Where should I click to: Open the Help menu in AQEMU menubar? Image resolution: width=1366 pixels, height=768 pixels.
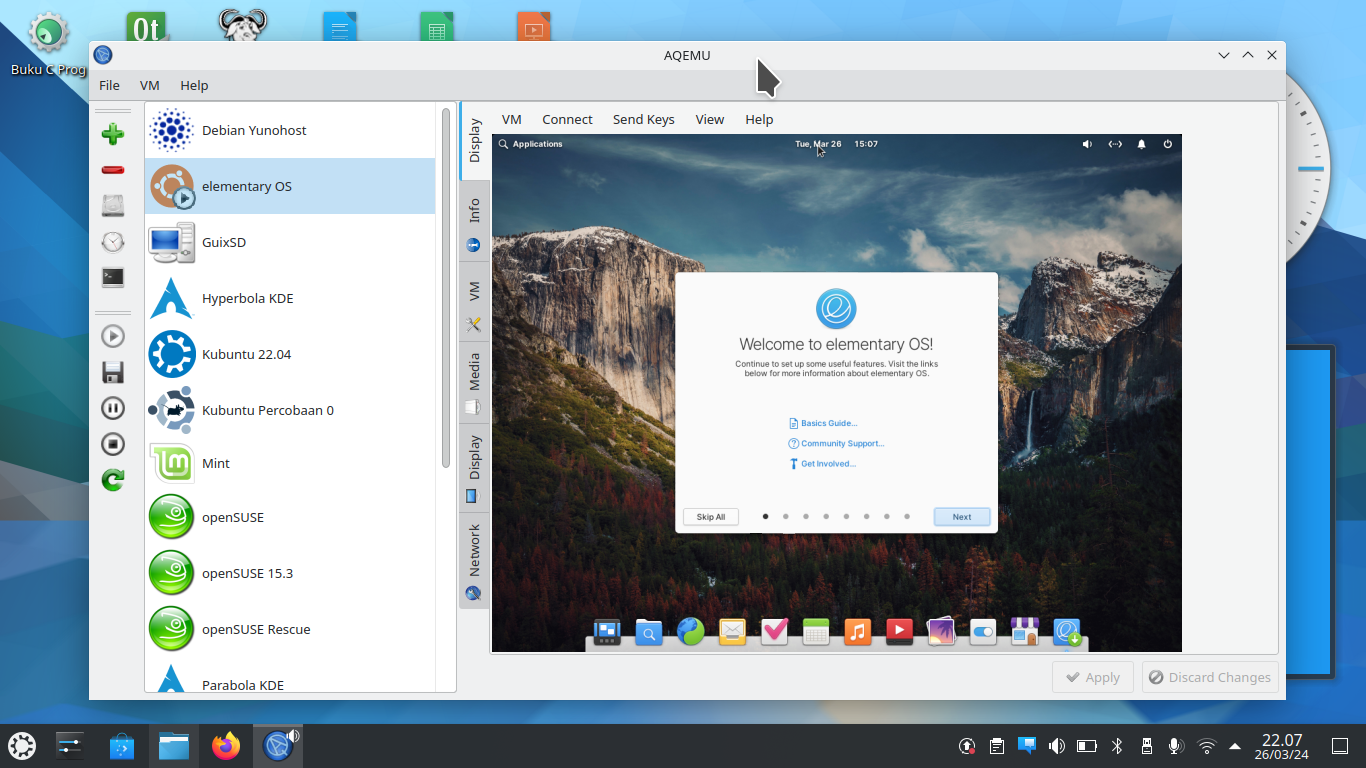(194, 85)
